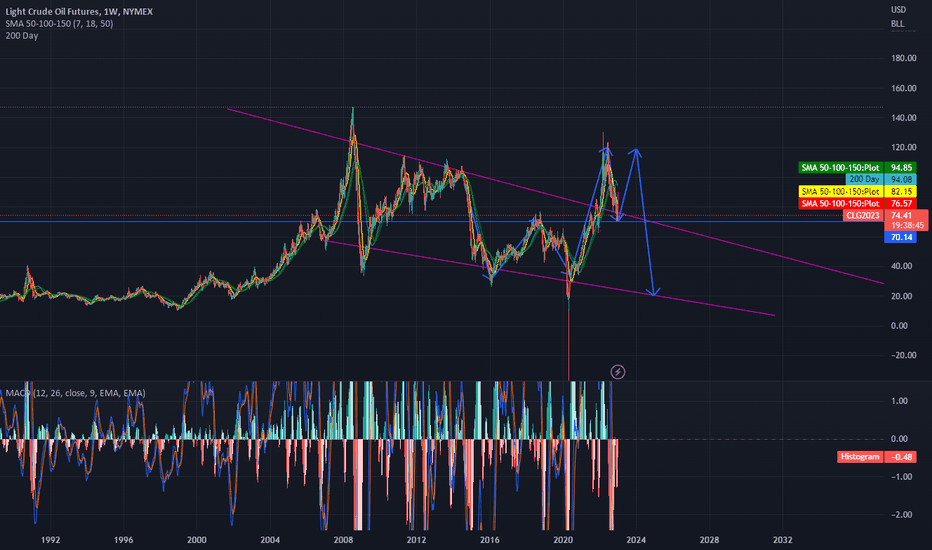The image size is (932, 550).
Task: Click 160.00 on the price axis
Action: coord(903,88)
